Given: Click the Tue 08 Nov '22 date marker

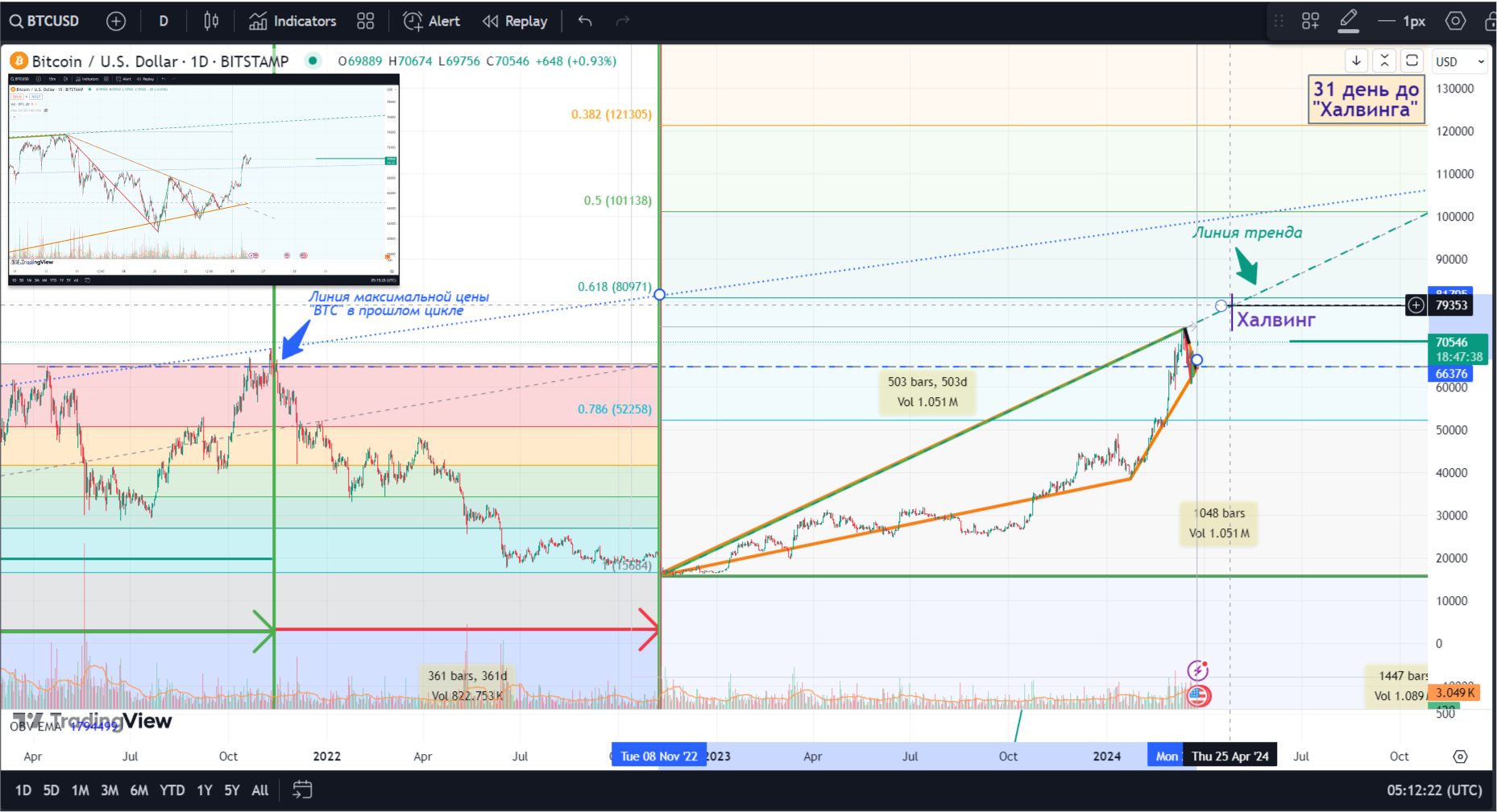Looking at the screenshot, I should pos(659,756).
